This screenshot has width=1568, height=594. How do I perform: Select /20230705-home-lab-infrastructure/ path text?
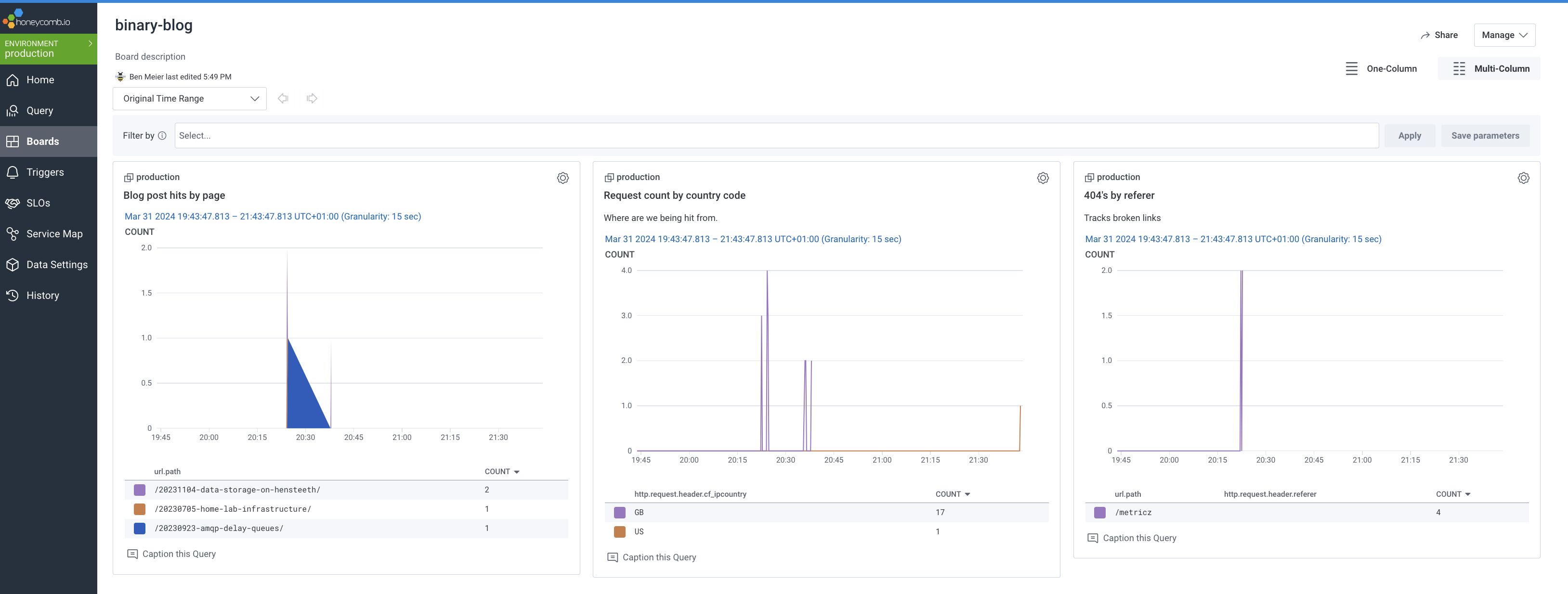233,509
